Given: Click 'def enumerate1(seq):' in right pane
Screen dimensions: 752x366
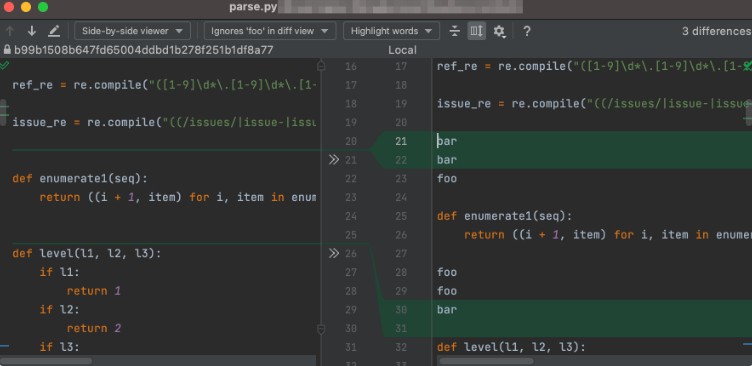Looking at the screenshot, I should (505, 216).
